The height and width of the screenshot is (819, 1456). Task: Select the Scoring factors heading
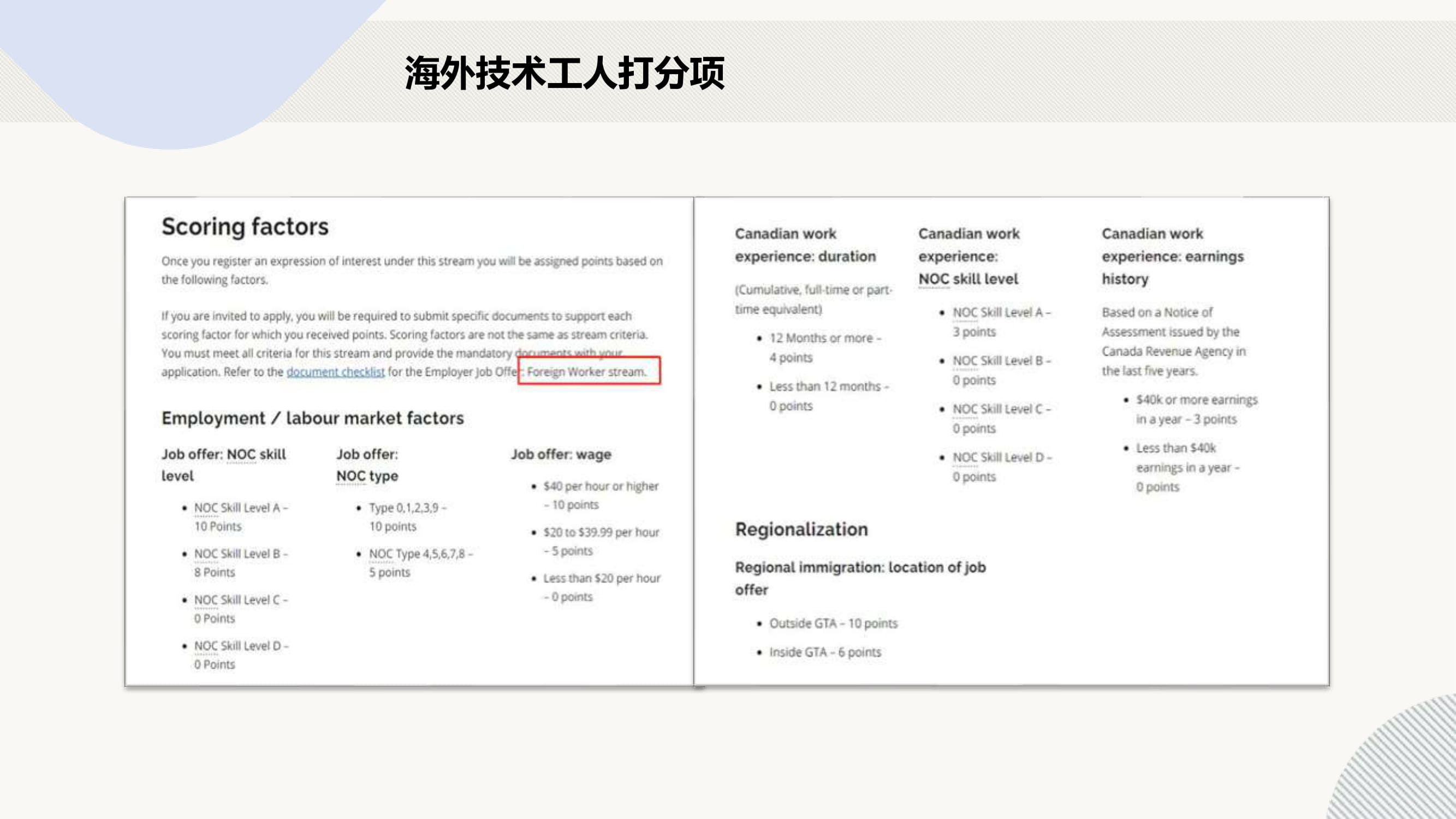coord(245,227)
